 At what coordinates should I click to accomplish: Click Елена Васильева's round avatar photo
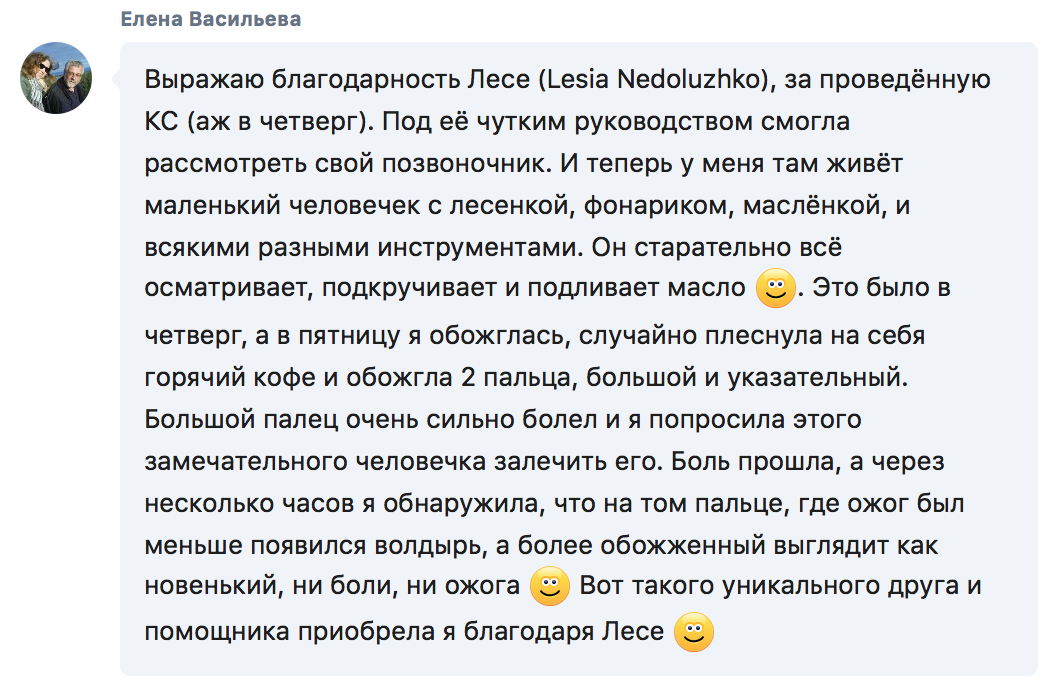pyautogui.click(x=56, y=78)
